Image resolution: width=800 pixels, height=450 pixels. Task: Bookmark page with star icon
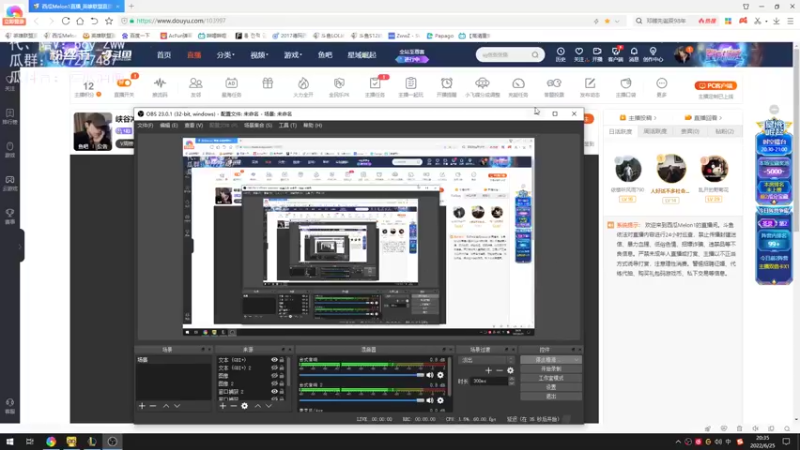click(109, 21)
